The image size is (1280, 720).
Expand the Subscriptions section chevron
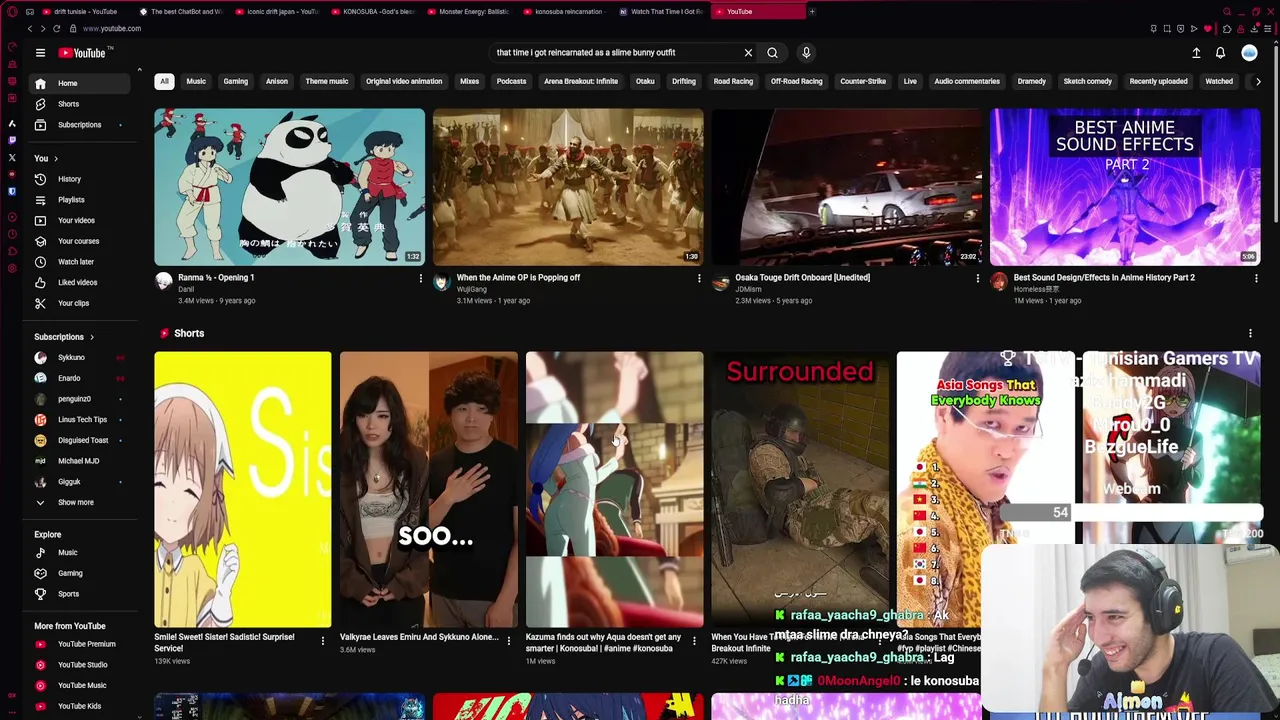coord(92,337)
